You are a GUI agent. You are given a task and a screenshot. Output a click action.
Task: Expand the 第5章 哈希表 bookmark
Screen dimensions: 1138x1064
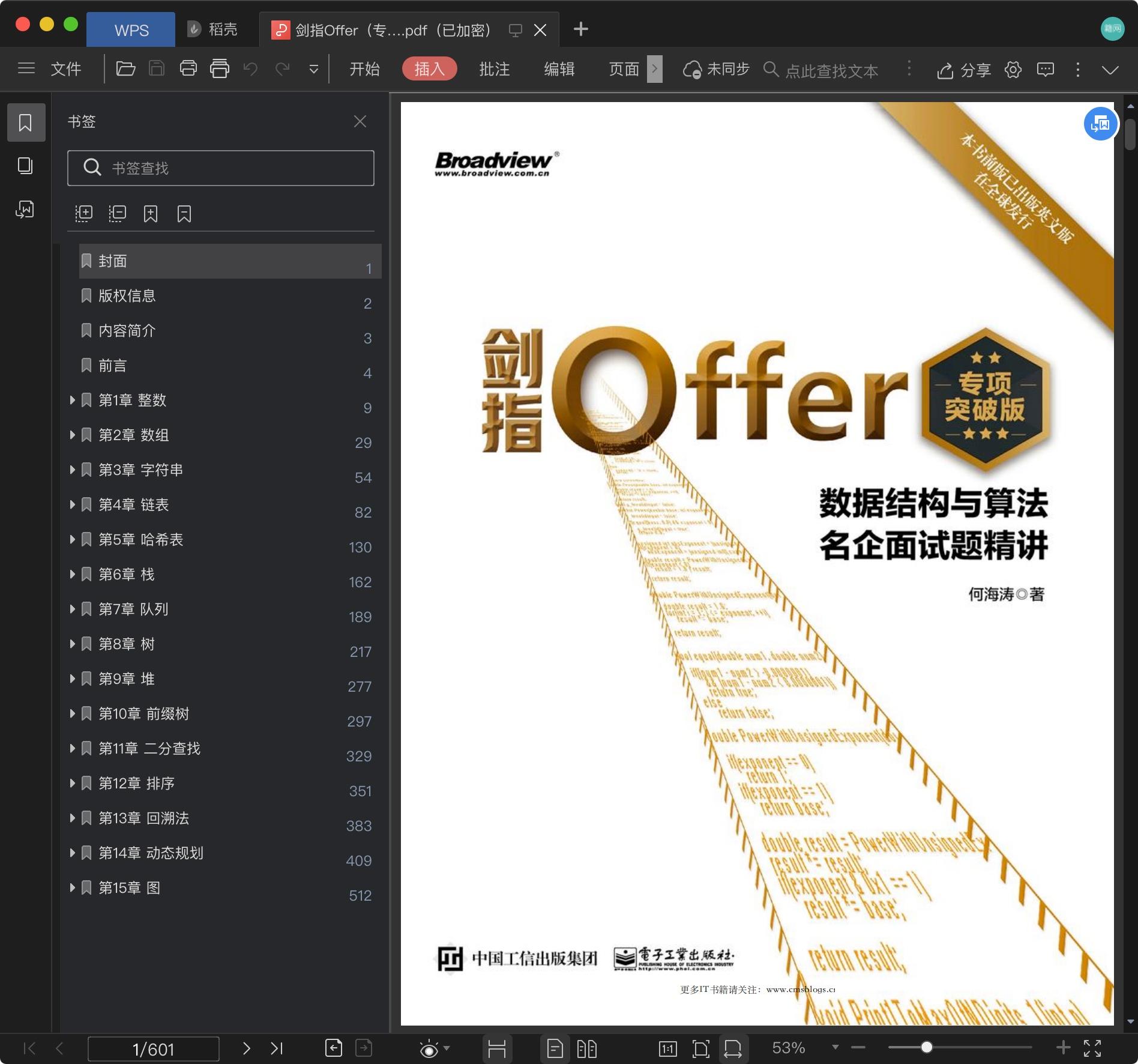tap(72, 539)
